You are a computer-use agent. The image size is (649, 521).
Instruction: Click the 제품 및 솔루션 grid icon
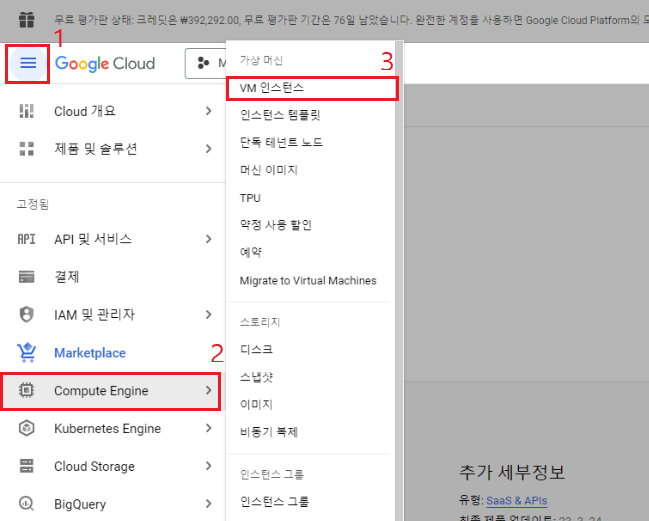26,149
